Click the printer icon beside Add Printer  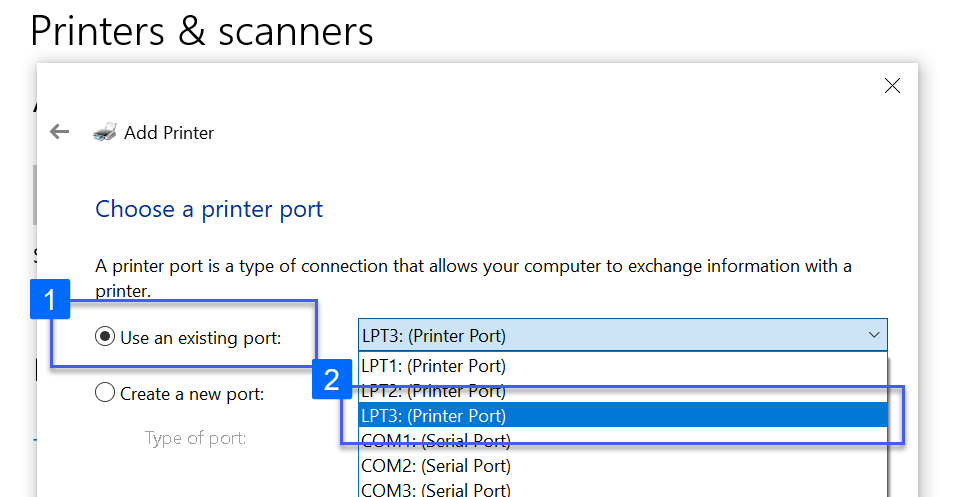105,133
